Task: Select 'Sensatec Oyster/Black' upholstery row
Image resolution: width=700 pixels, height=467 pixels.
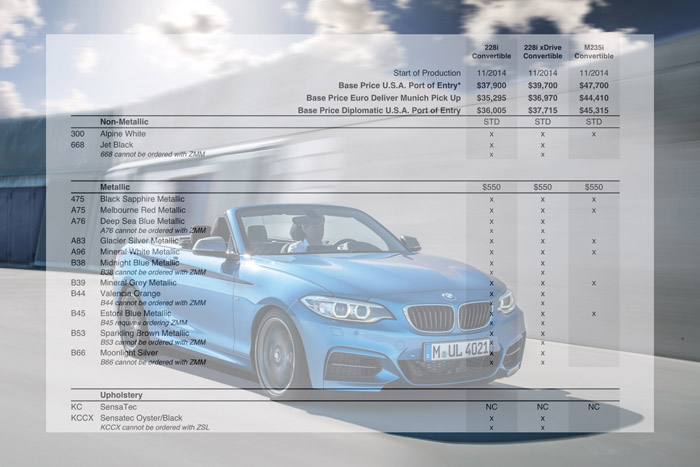Action: (345, 418)
